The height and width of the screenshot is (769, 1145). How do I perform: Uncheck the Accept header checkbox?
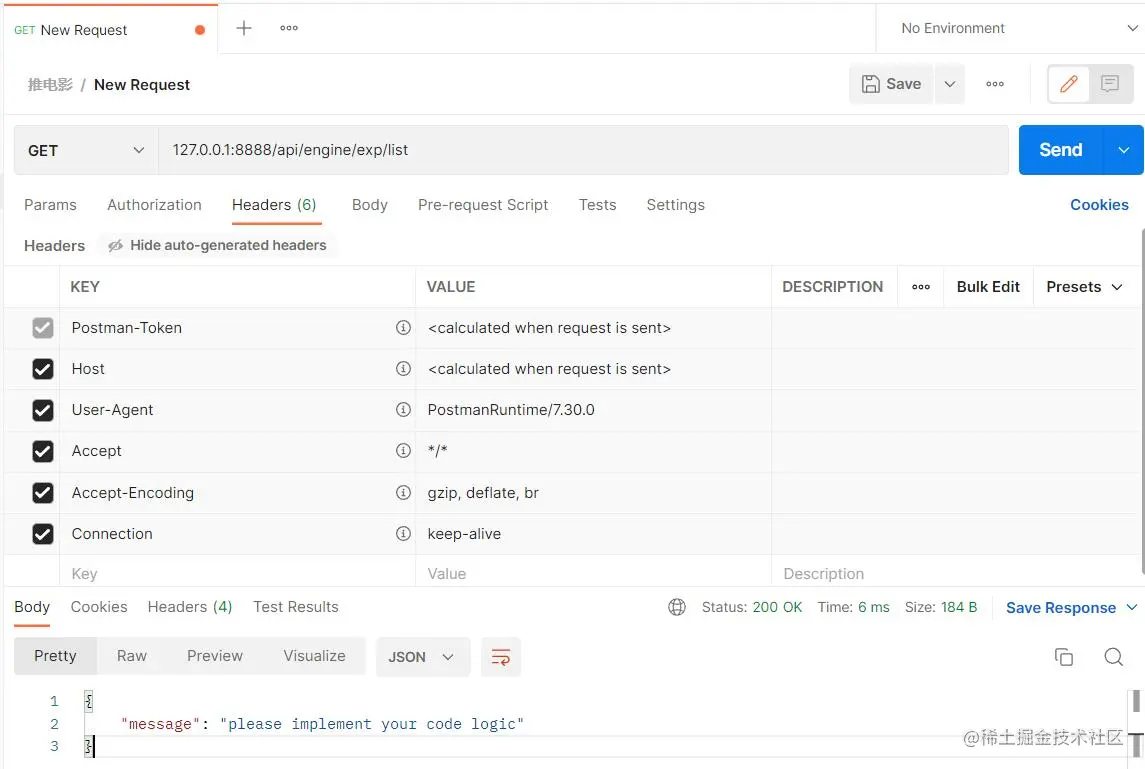click(43, 451)
